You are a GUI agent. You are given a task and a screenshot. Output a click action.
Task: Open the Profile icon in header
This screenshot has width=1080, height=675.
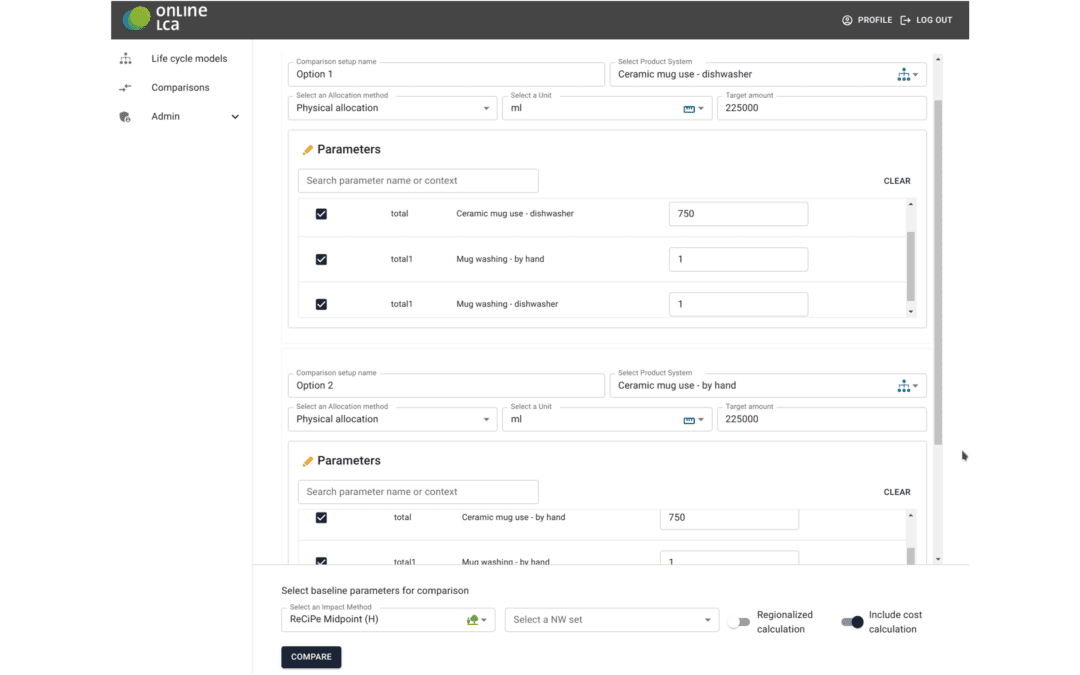point(847,20)
